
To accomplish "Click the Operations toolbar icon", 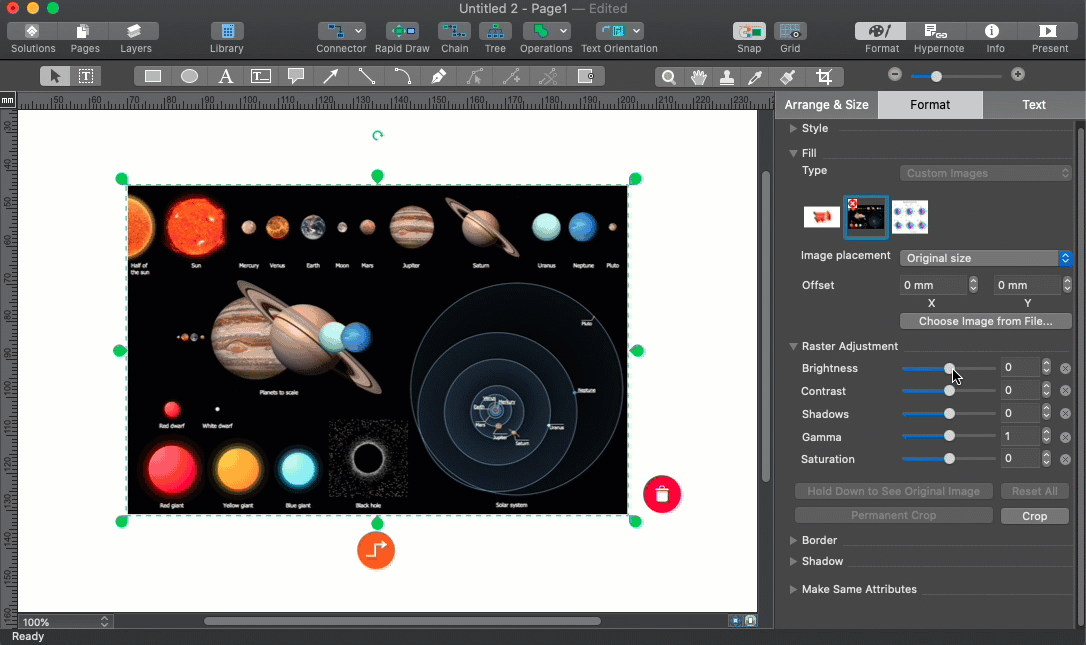I will click(540, 31).
